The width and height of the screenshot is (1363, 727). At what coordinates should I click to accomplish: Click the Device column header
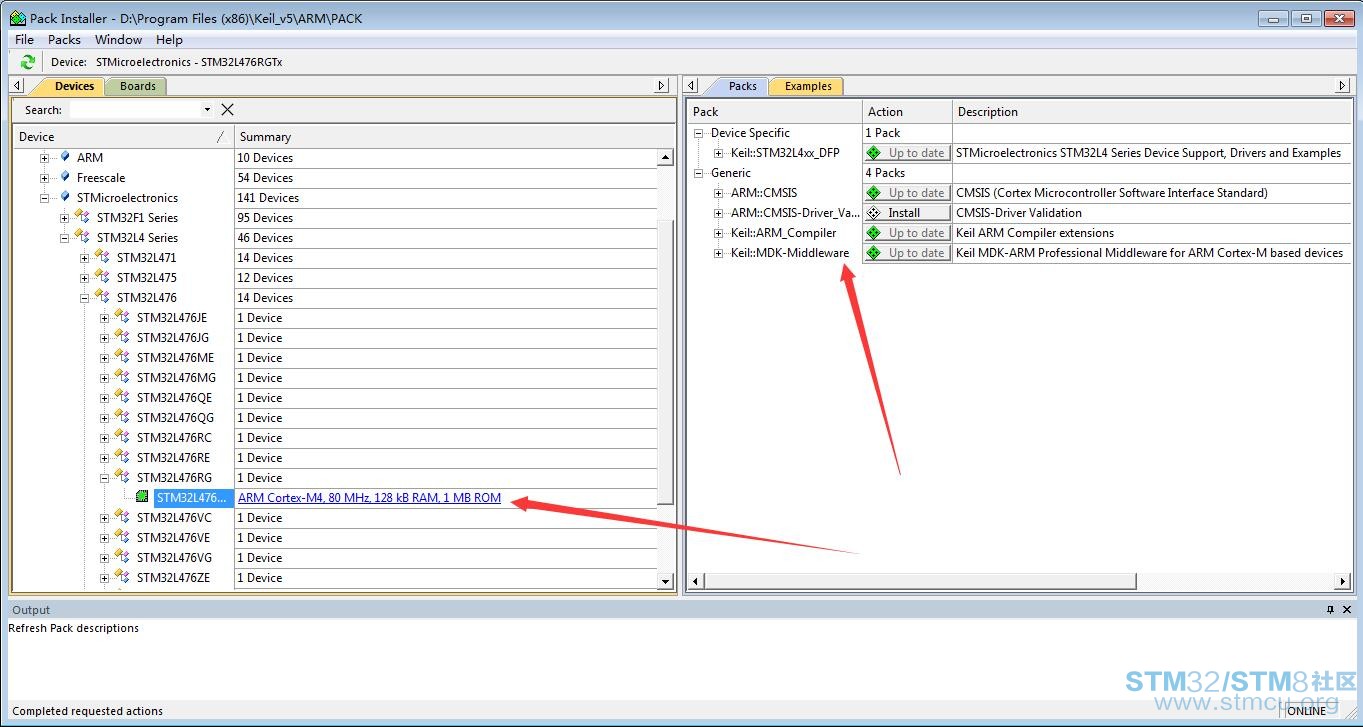124,136
